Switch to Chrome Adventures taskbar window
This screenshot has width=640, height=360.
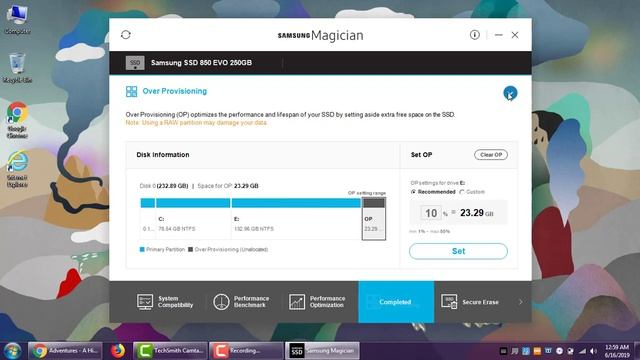click(x=64, y=351)
